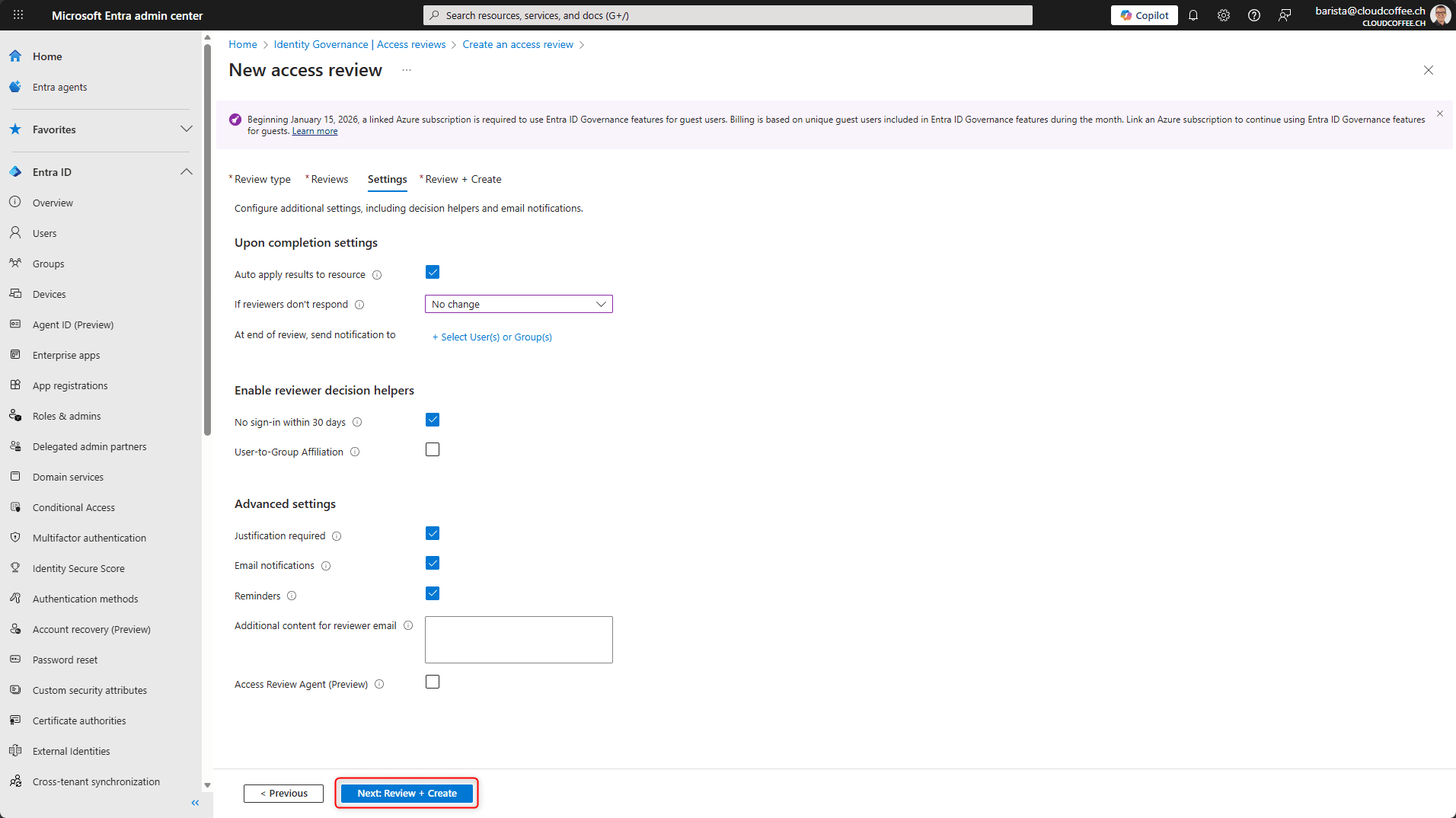
Task: Open the feedback icon in top bar
Action: point(1285,15)
